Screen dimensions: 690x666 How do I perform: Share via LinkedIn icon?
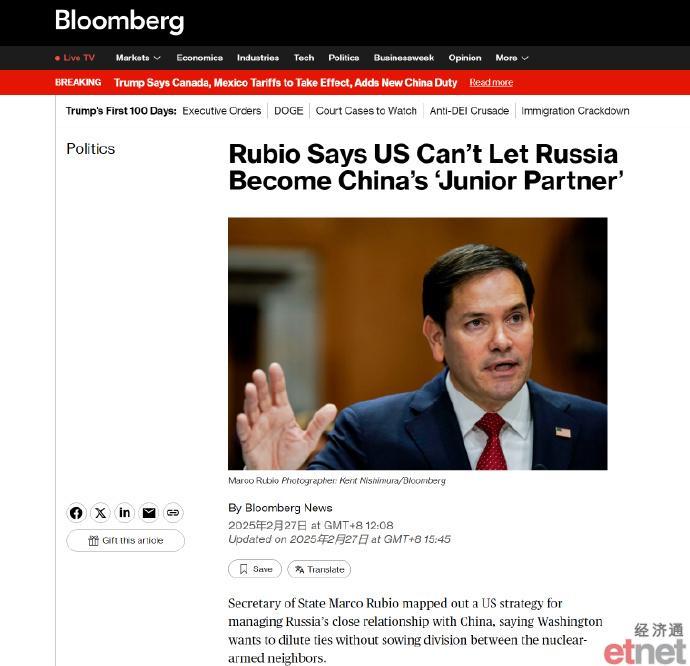[125, 513]
